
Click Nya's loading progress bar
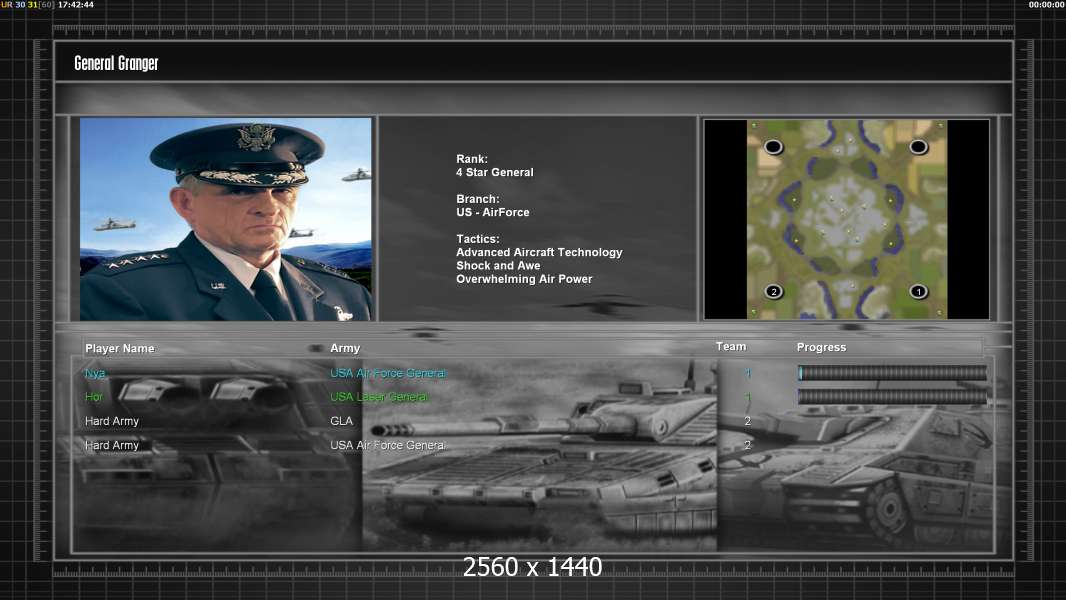[x=892, y=372]
